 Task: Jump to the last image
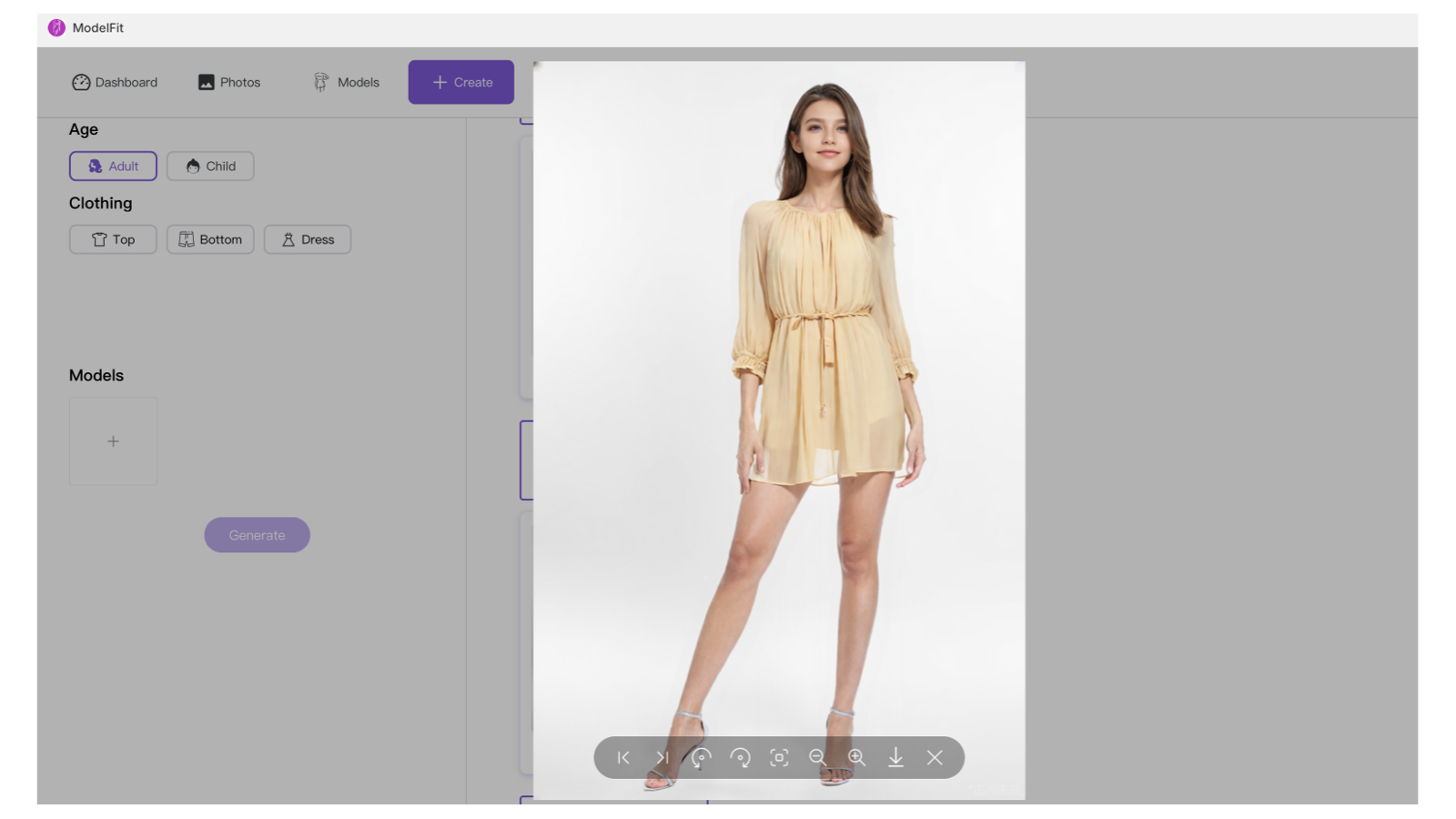pos(662,757)
